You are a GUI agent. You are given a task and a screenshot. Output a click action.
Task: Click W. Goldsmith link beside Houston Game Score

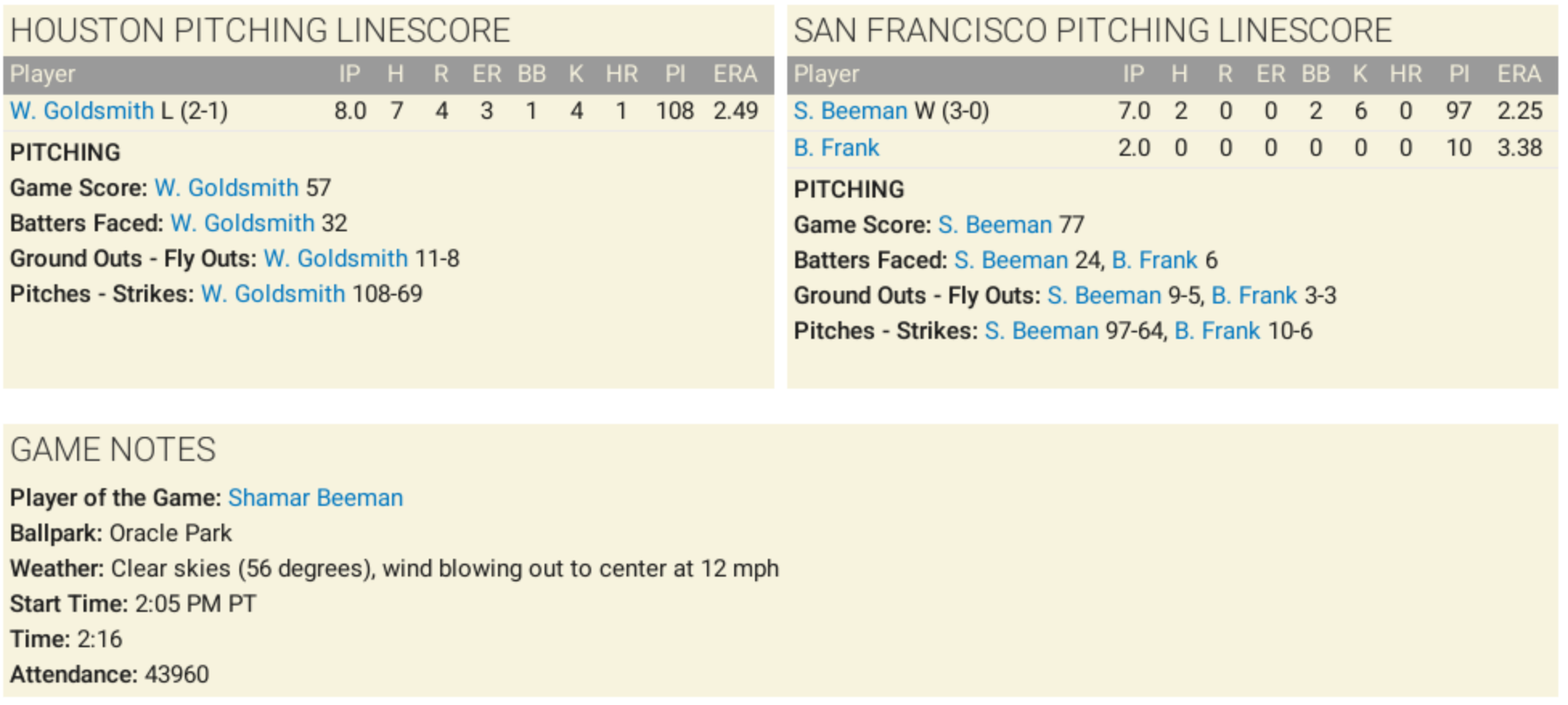click(226, 188)
